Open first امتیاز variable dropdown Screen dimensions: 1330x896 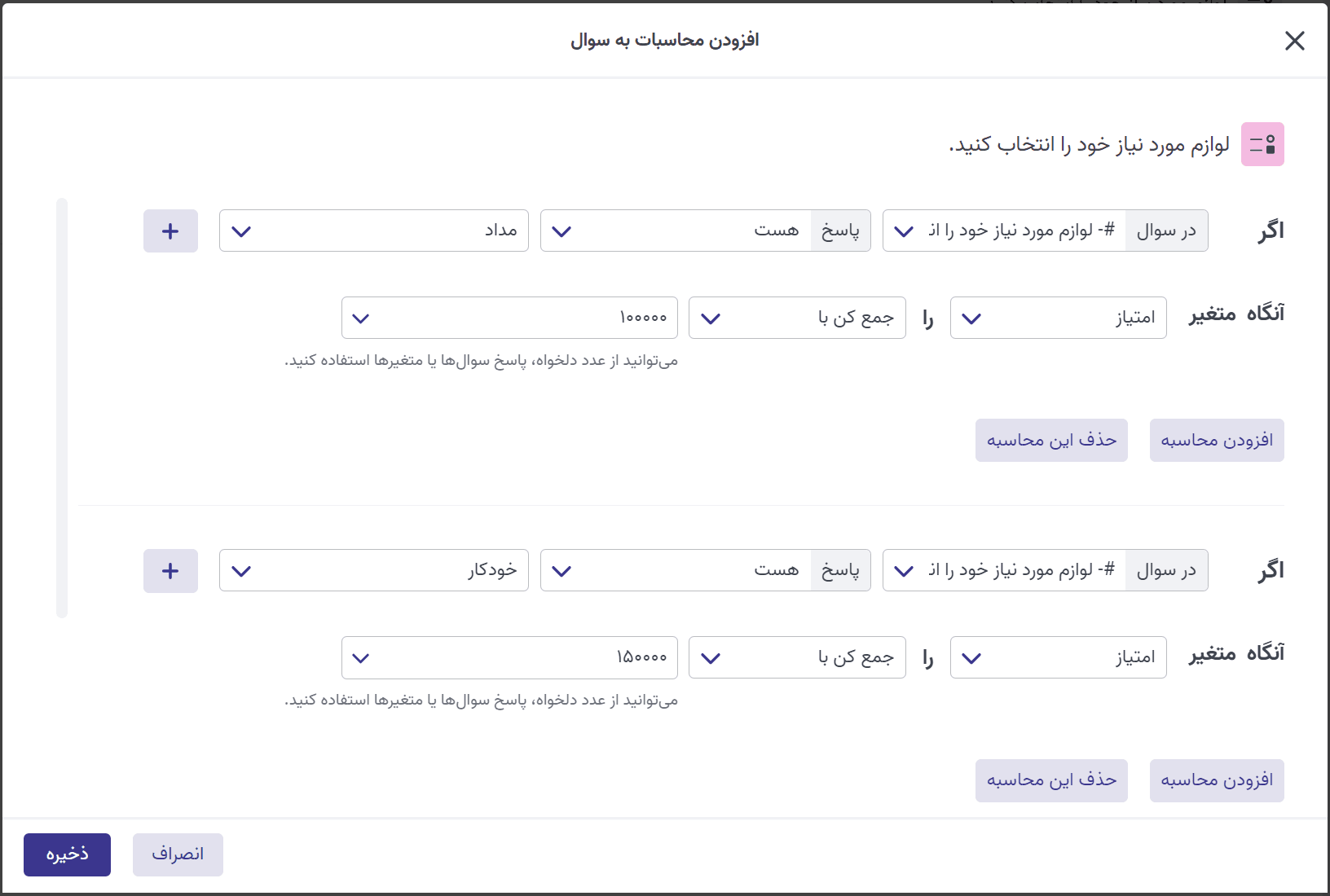(1058, 318)
